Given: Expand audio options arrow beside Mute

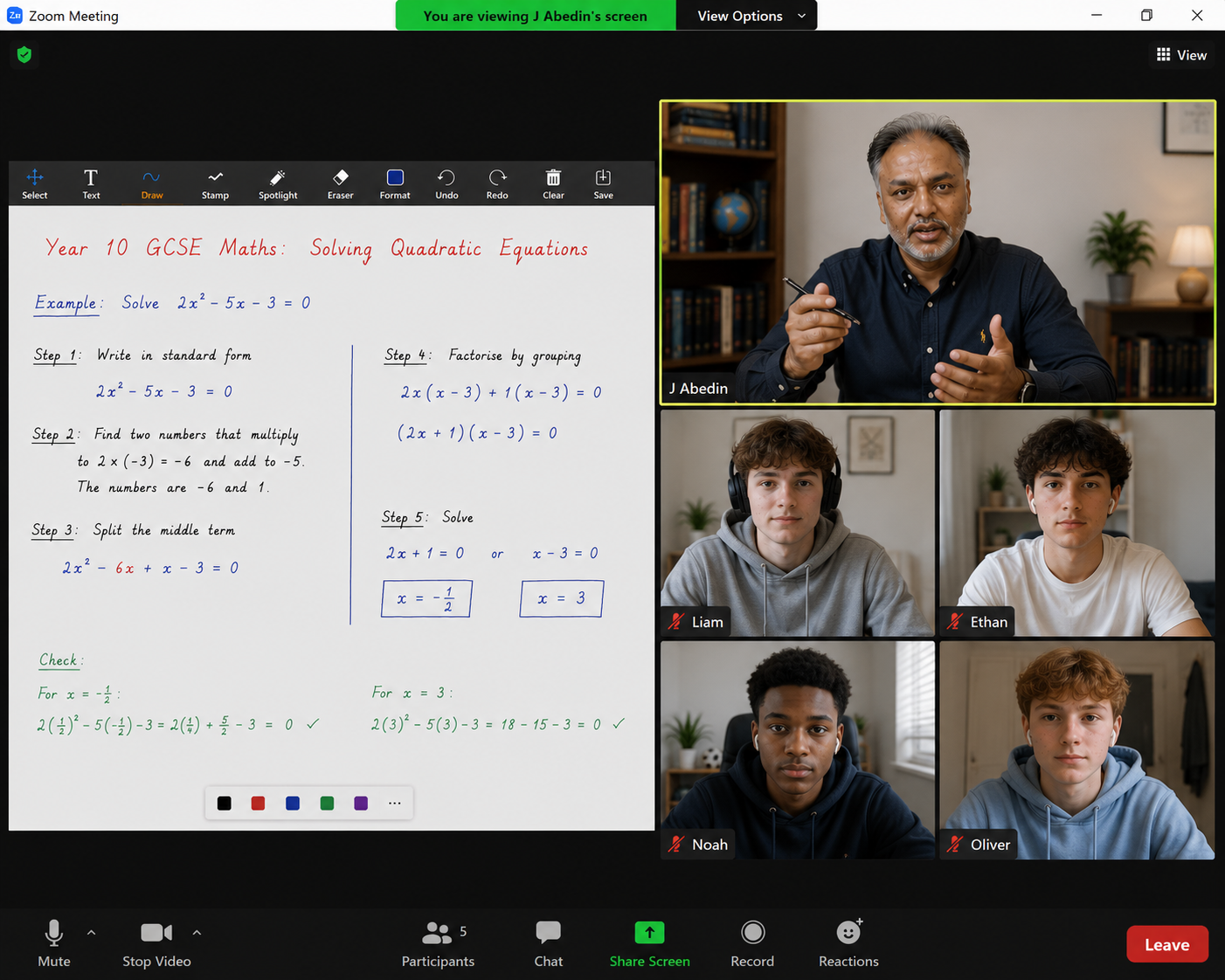Looking at the screenshot, I should coord(92,933).
